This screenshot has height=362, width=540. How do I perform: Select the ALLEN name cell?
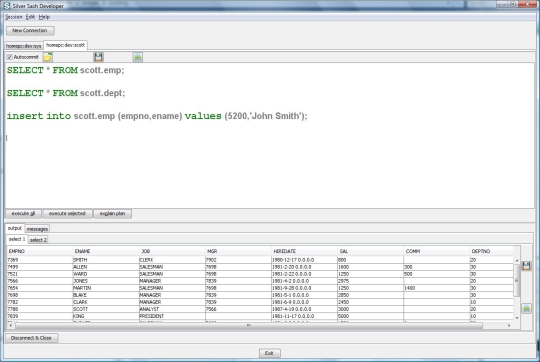[105, 267]
